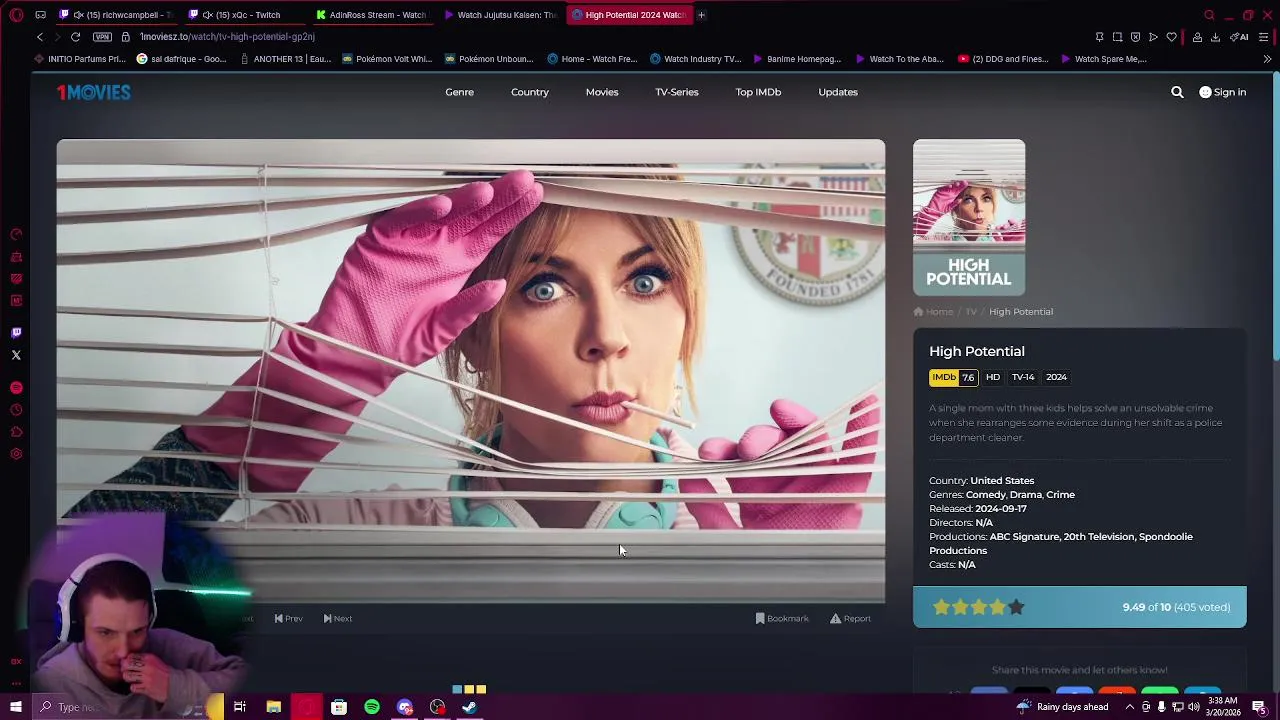Image resolution: width=1280 pixels, height=720 pixels.
Task: Open Extensions cube icon in sidebar
Action: pos(16,432)
